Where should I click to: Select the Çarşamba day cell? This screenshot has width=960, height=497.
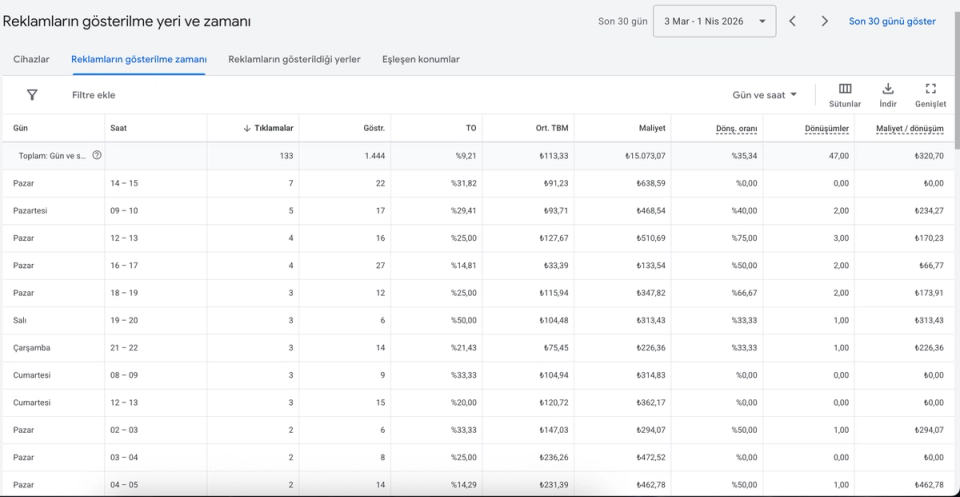click(32, 348)
